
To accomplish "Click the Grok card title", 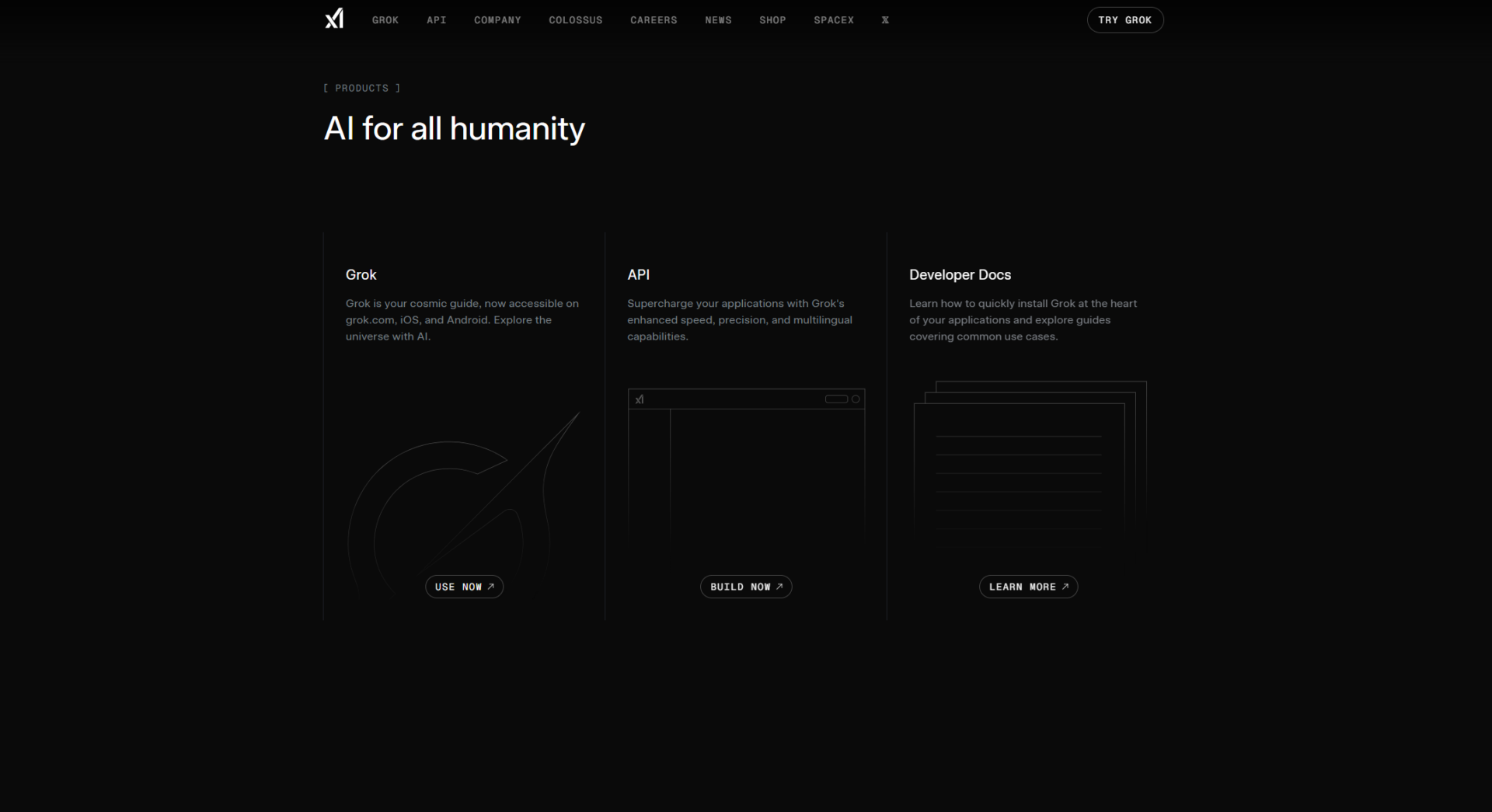I will click(x=361, y=275).
